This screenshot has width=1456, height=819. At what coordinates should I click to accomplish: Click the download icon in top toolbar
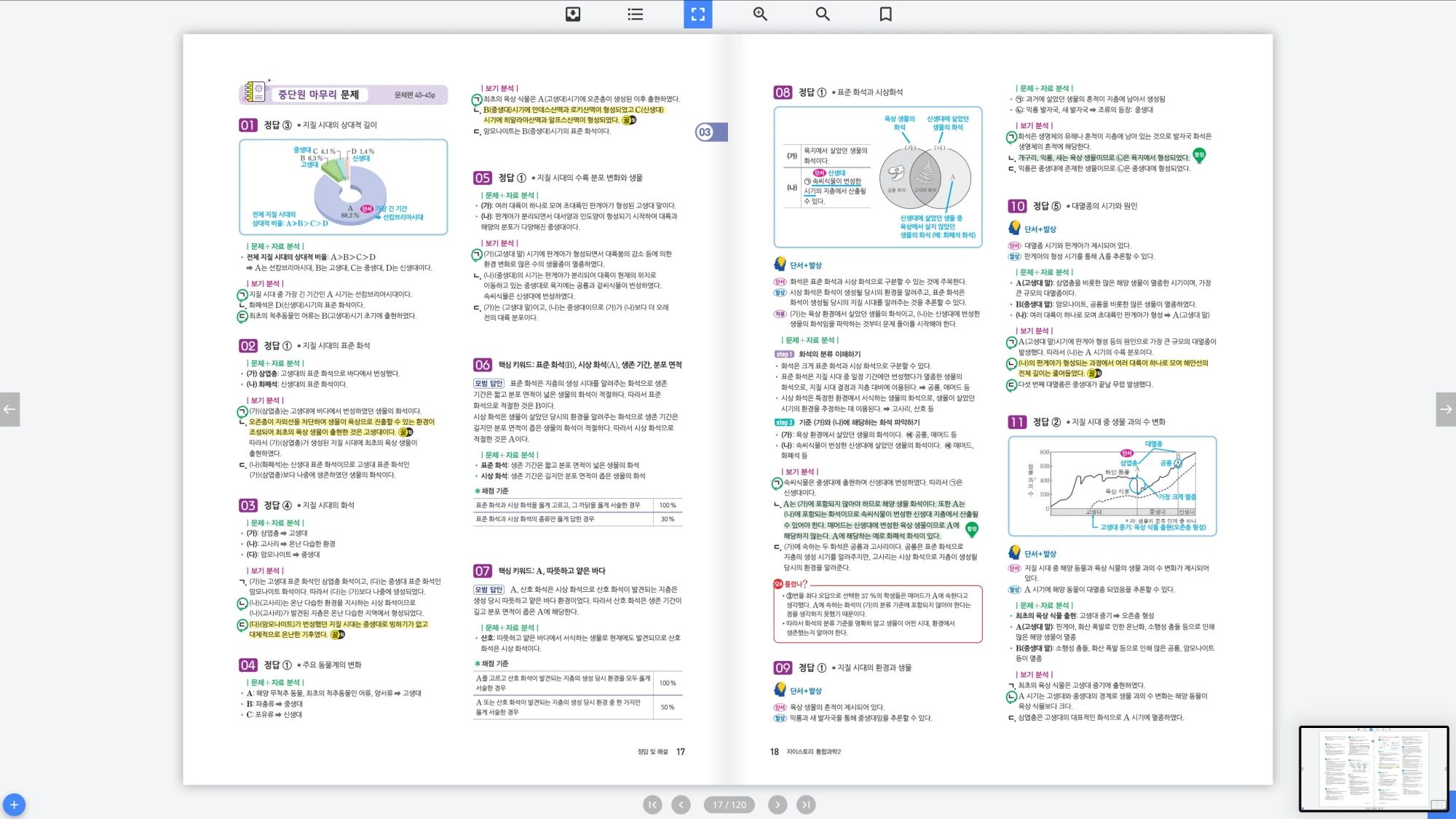tap(573, 14)
